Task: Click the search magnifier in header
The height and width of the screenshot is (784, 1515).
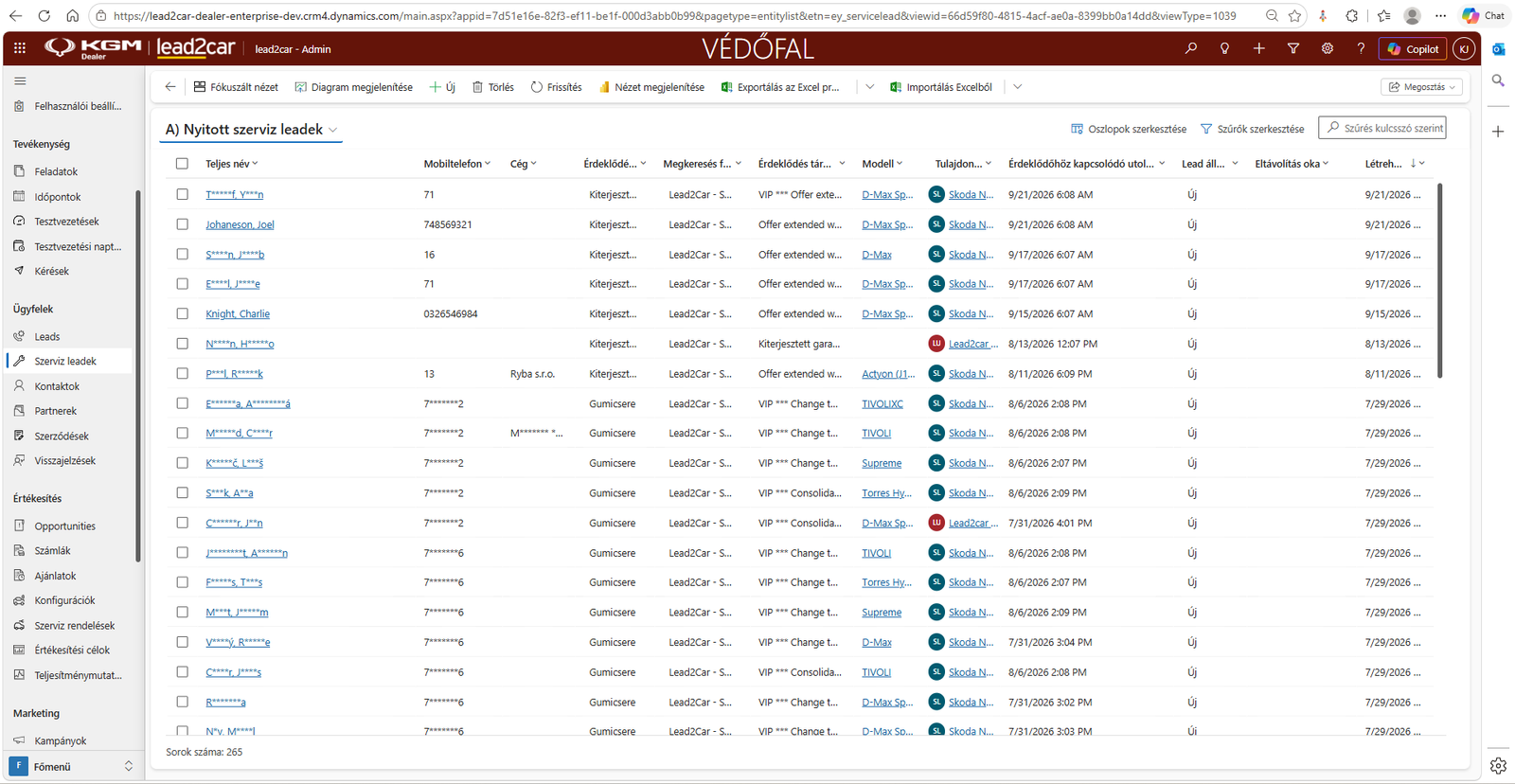Action: click(x=1191, y=48)
